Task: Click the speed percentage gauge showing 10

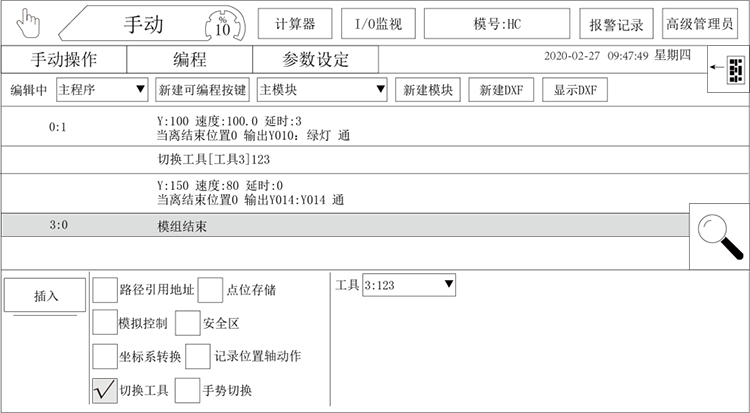Action: pos(222,23)
